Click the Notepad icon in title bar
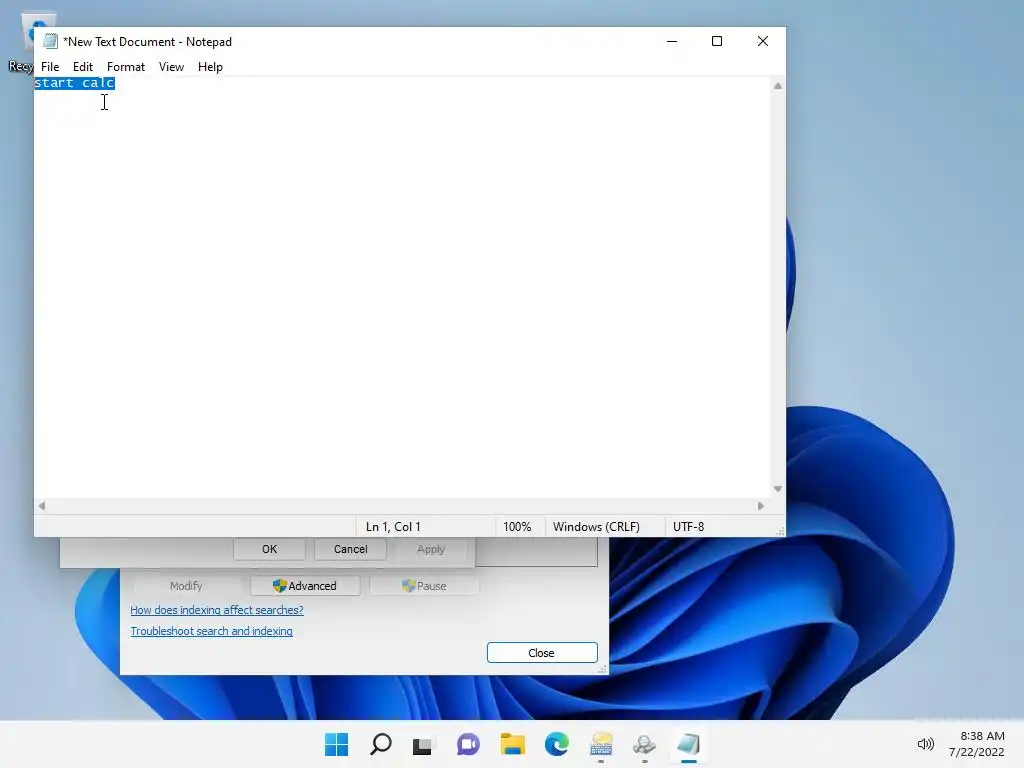The width and height of the screenshot is (1024, 768). (x=50, y=41)
